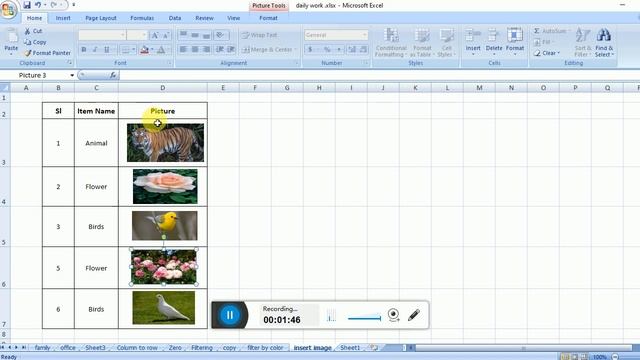Undo the last action
The height and width of the screenshot is (360, 640).
click(x=38, y=5)
